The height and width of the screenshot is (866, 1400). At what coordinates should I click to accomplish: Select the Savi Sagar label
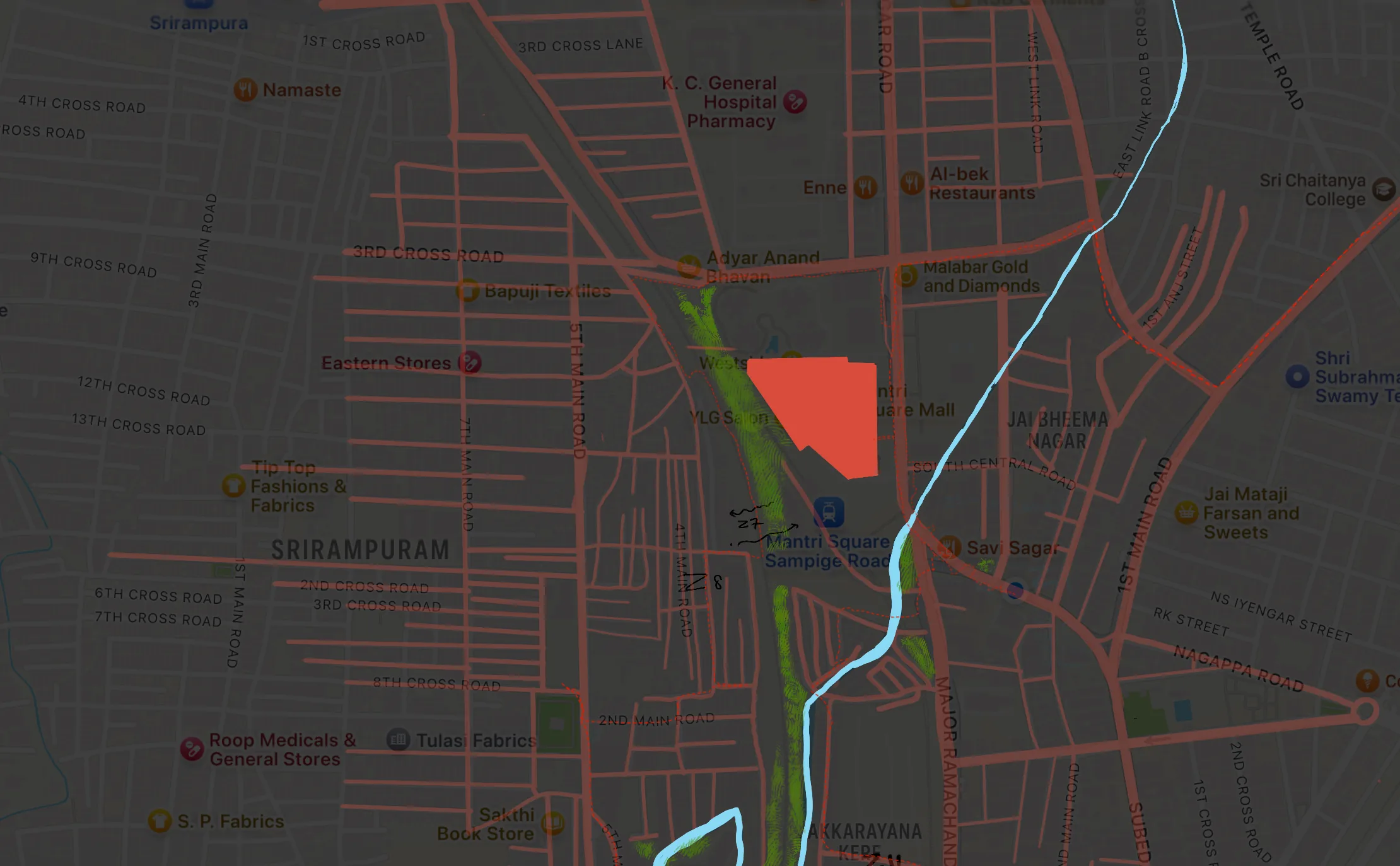[1013, 548]
